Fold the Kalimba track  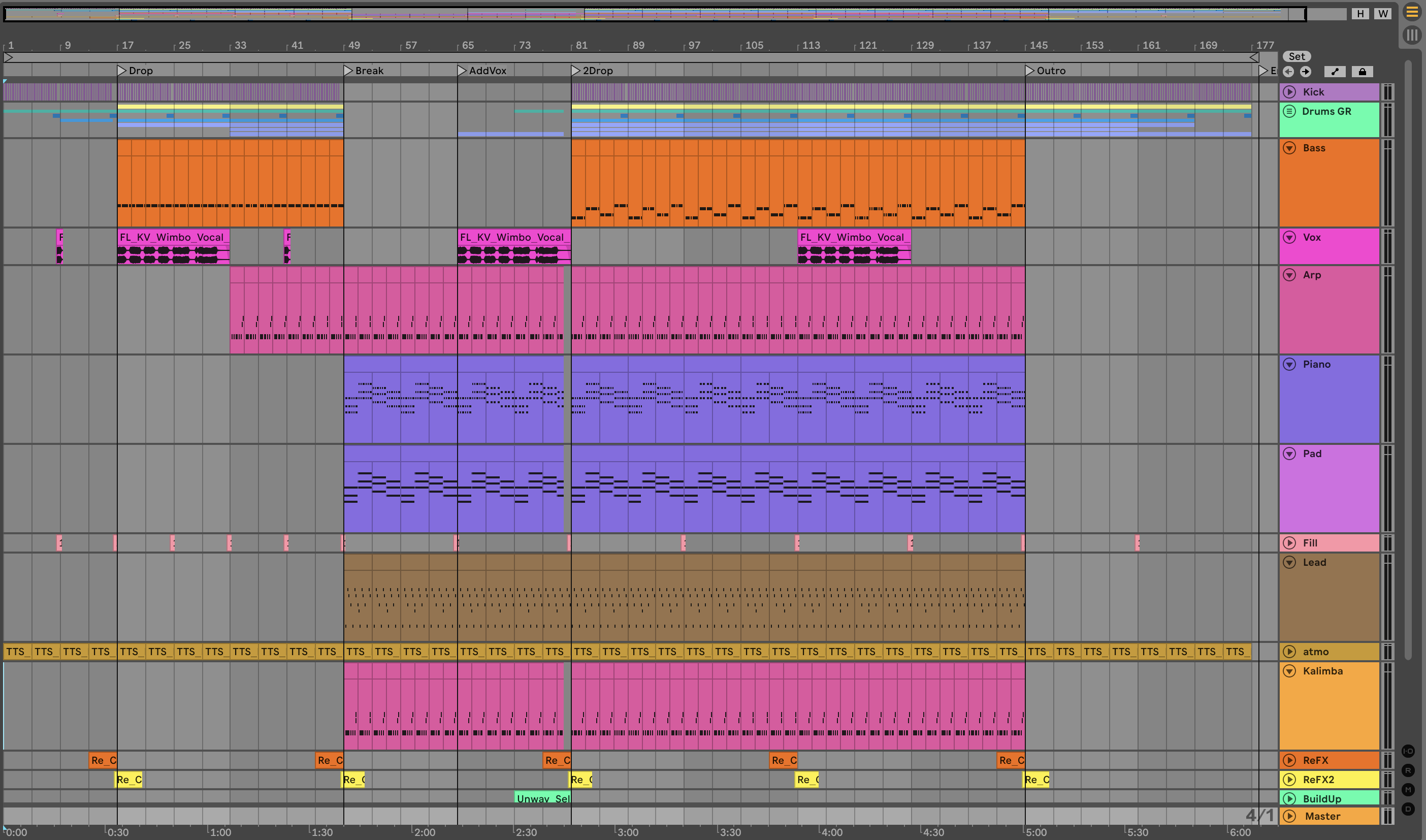coord(1289,671)
